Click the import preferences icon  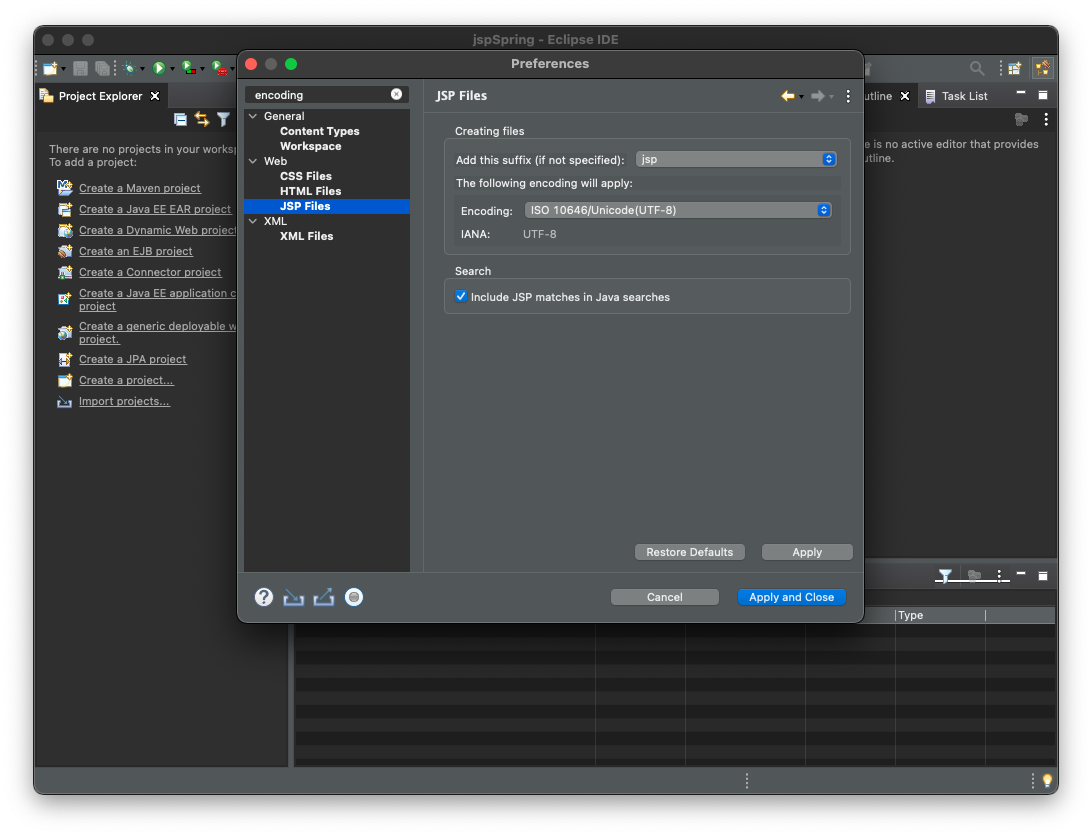pyautogui.click(x=293, y=598)
